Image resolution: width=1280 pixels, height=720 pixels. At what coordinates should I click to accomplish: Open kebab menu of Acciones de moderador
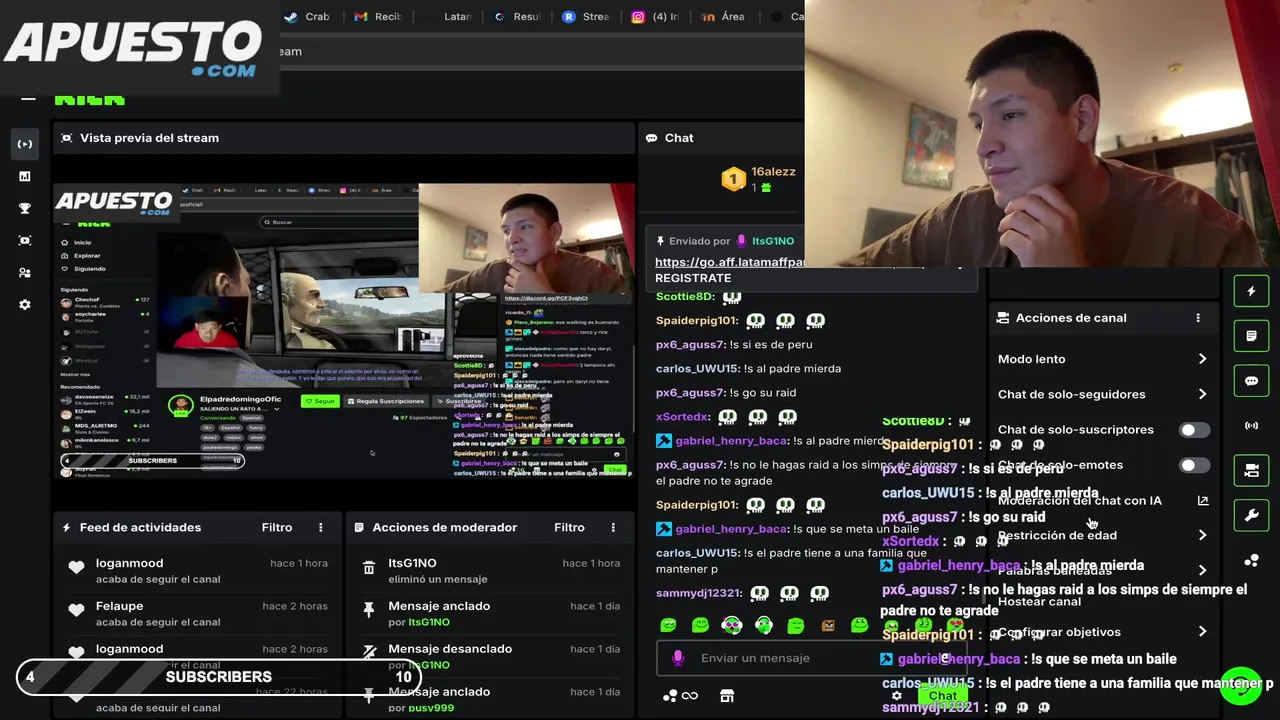613,527
